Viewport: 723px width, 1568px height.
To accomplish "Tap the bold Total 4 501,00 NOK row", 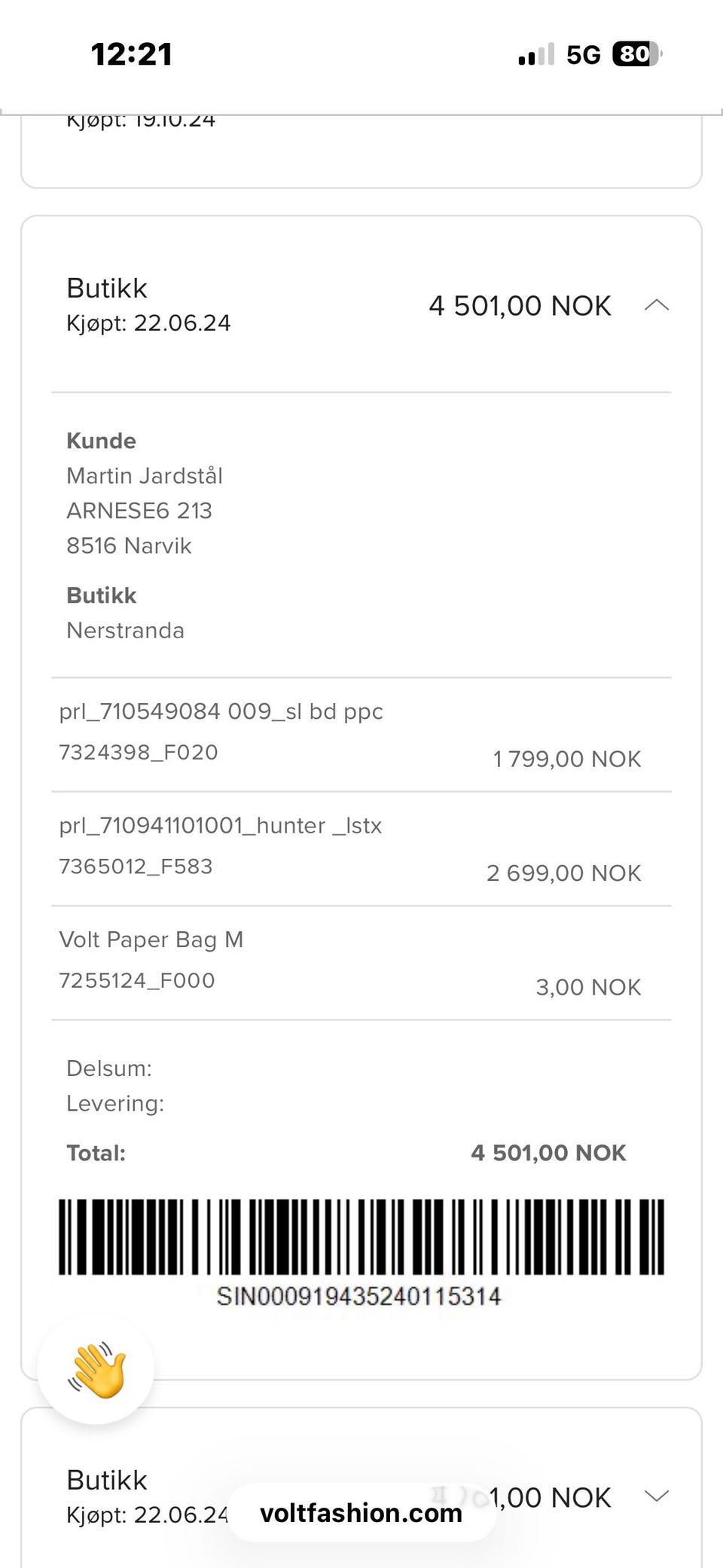I will point(346,1153).
